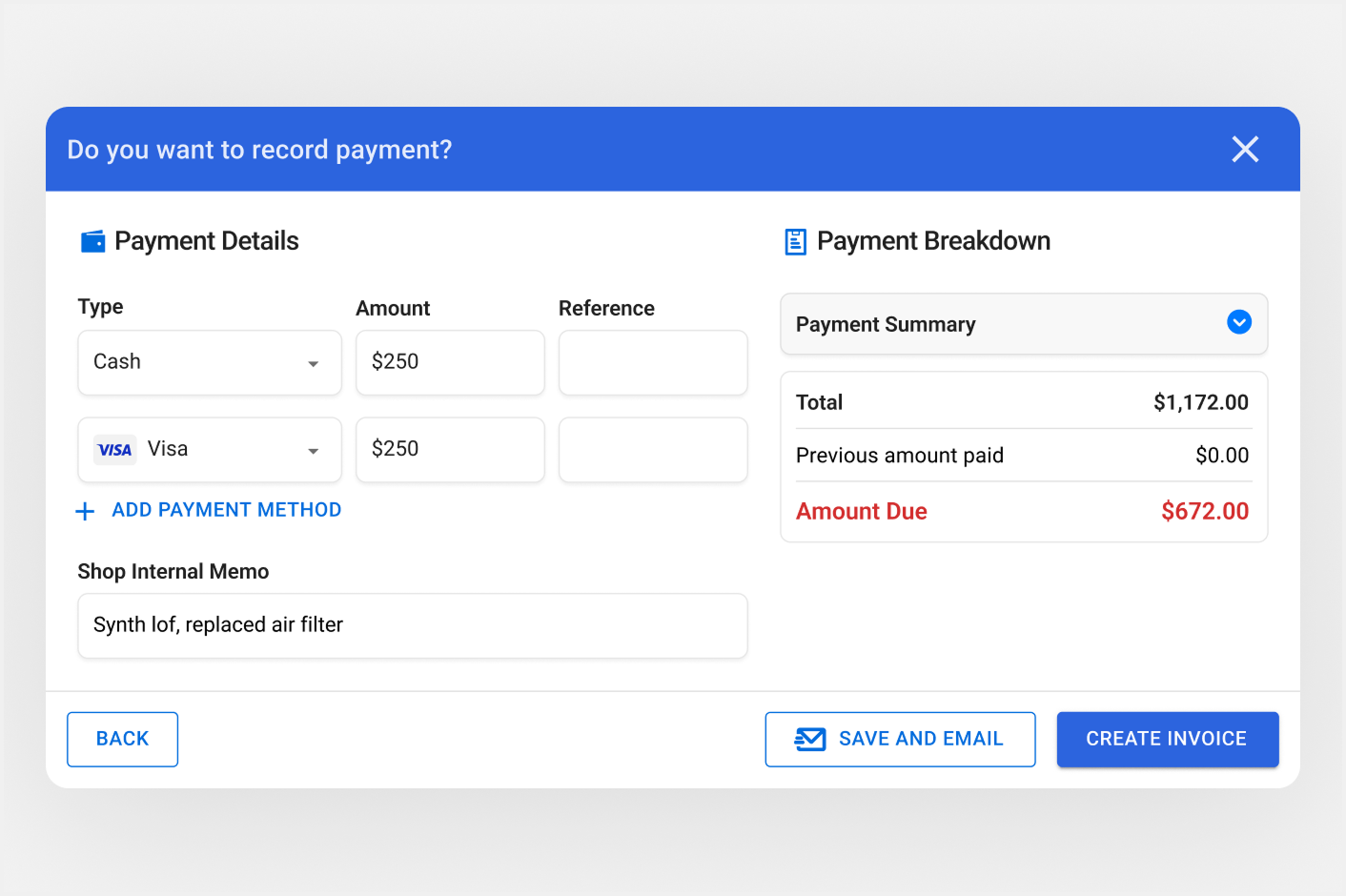Click the Payment Details heading
Image resolution: width=1346 pixels, height=896 pixels.
click(207, 241)
